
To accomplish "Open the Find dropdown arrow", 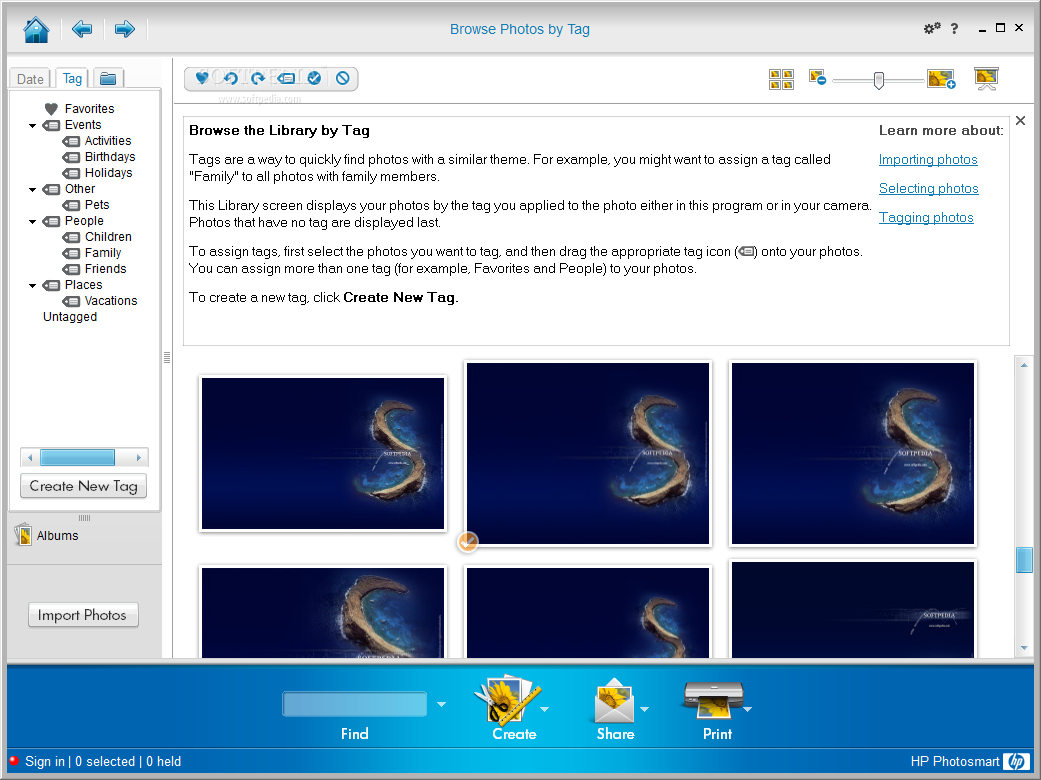I will coord(441,704).
